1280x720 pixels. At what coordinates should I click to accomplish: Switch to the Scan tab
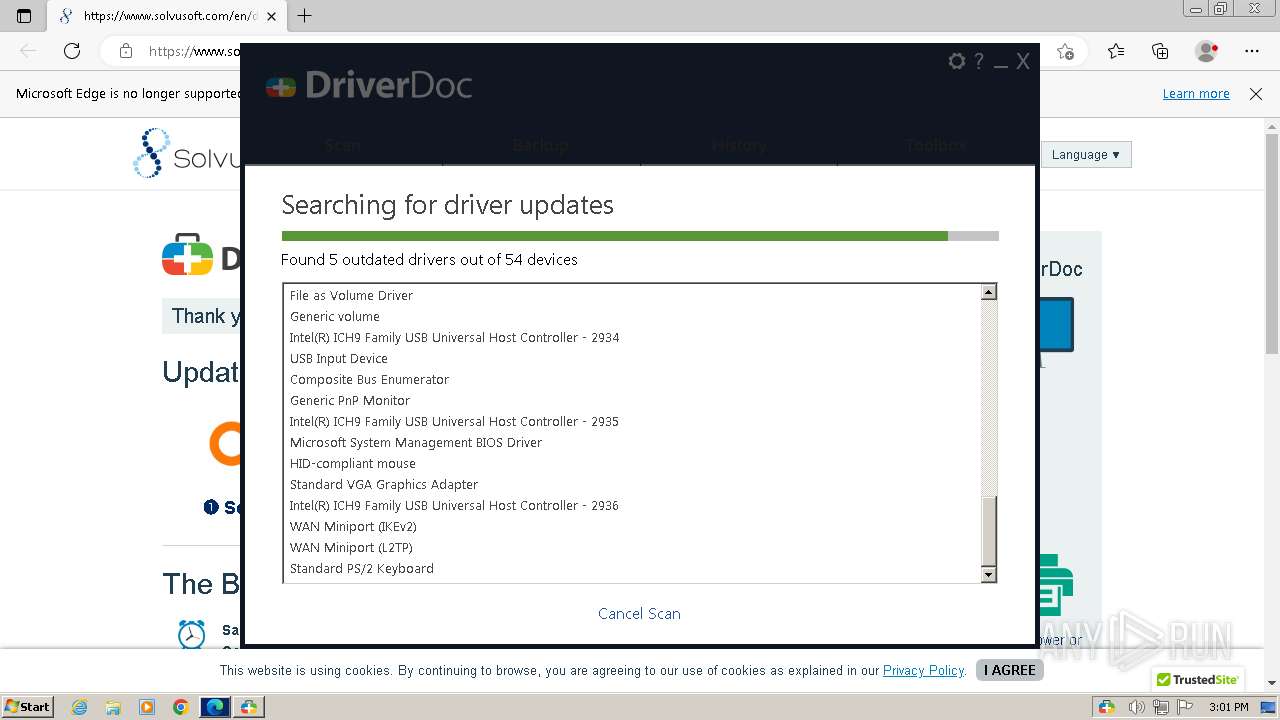pyautogui.click(x=343, y=145)
